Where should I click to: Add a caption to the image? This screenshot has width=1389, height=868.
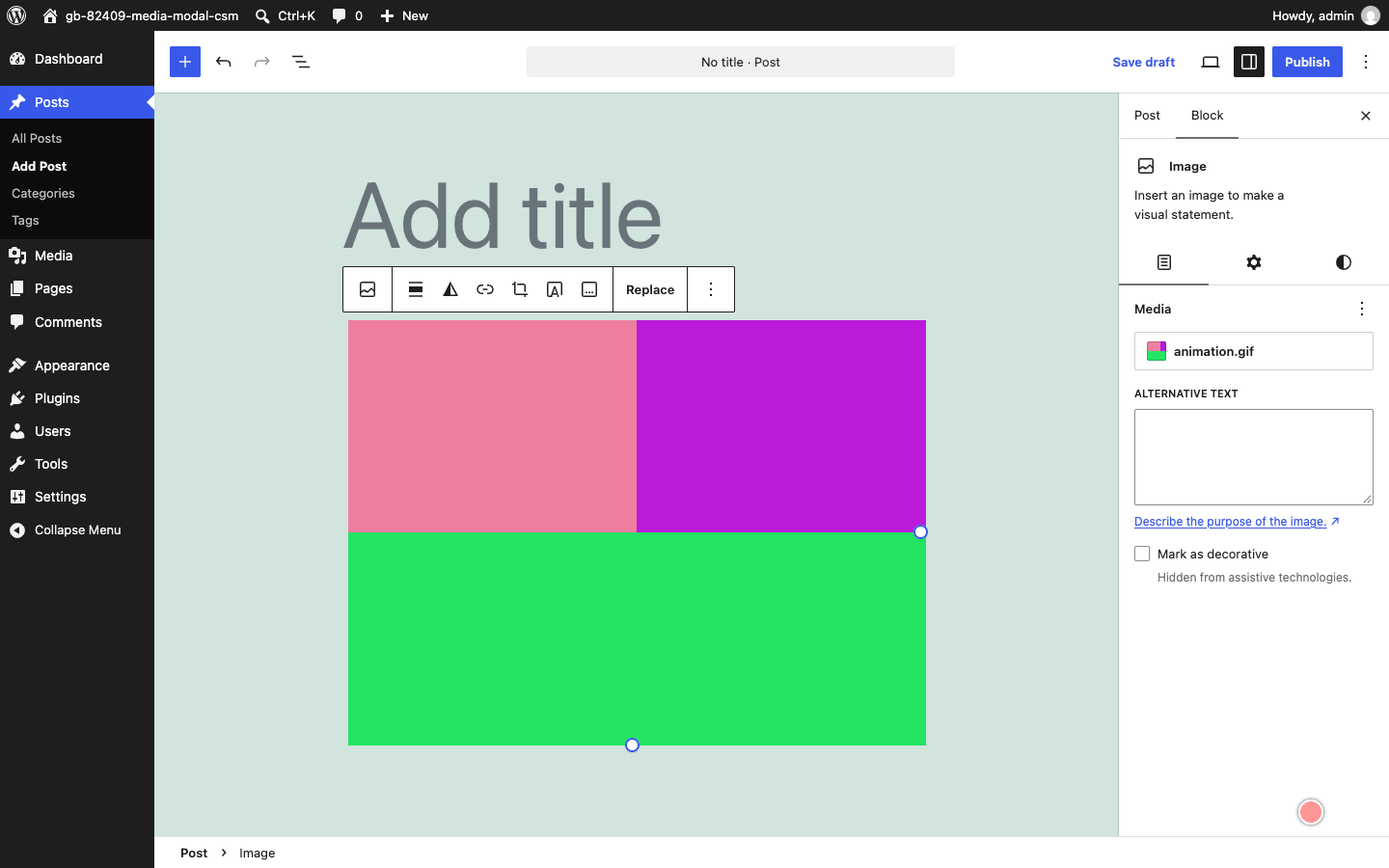click(589, 289)
